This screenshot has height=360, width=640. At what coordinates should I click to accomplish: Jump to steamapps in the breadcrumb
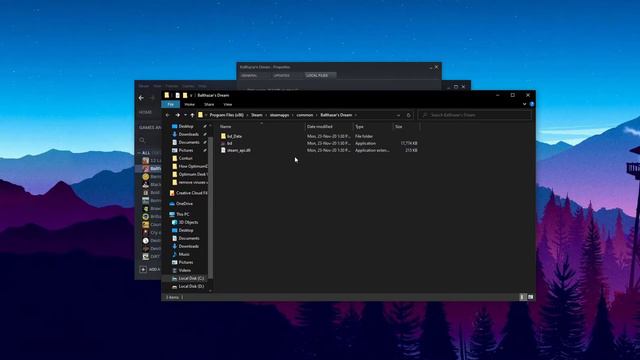click(280, 115)
